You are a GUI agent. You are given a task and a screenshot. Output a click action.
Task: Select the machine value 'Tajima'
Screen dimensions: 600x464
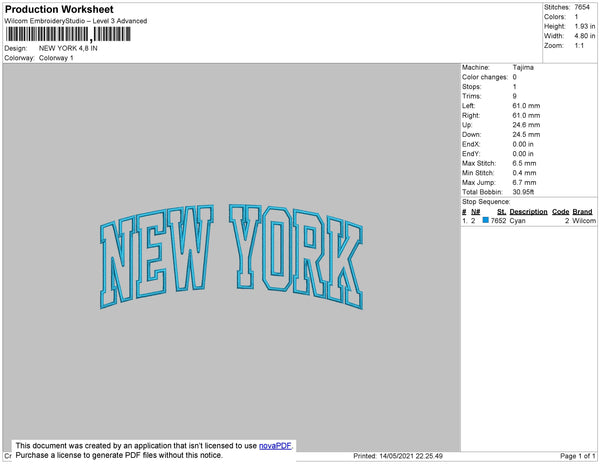pos(523,67)
